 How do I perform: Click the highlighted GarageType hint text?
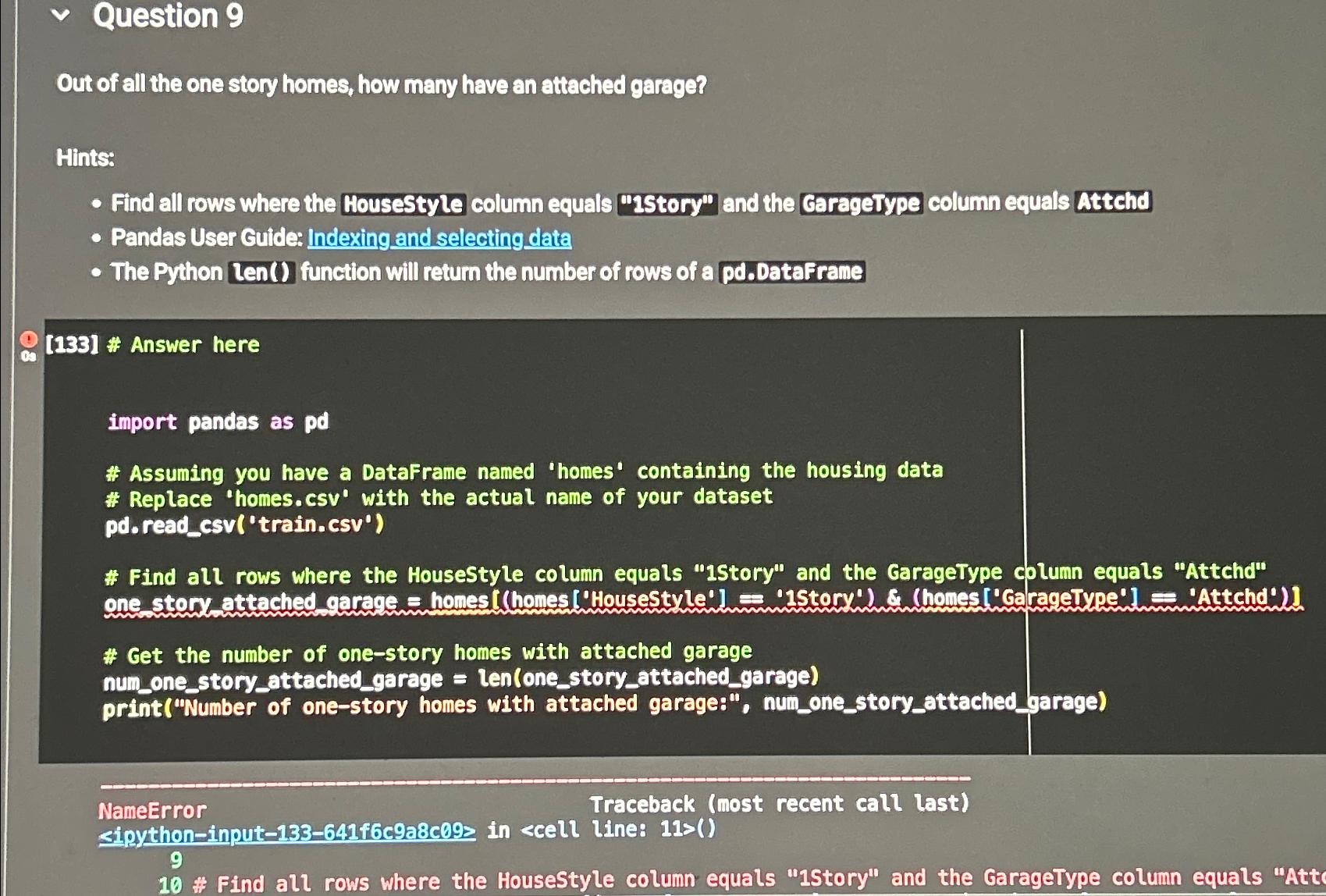[862, 203]
